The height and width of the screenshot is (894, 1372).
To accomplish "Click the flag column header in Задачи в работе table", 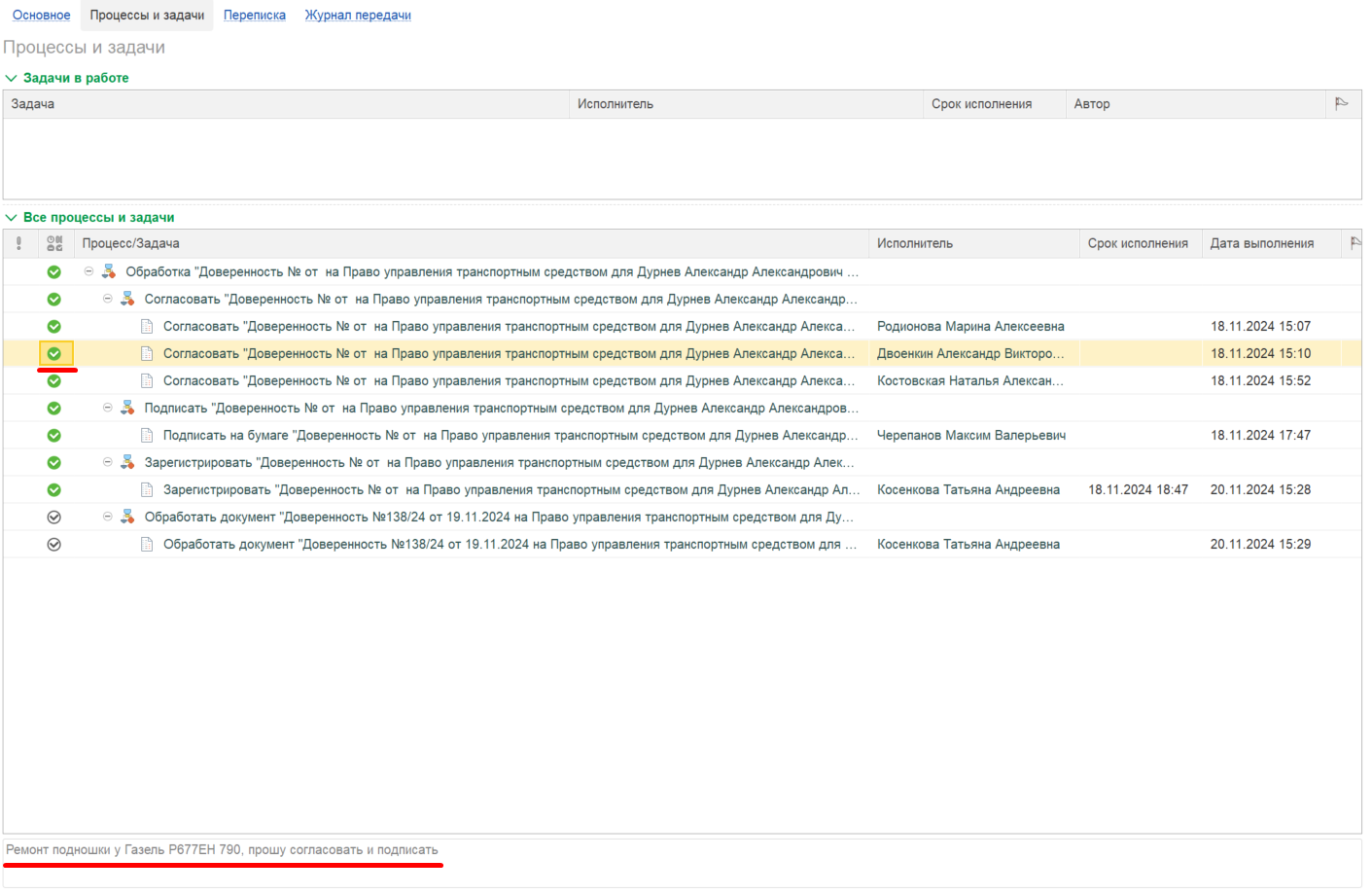I will 1342,104.
